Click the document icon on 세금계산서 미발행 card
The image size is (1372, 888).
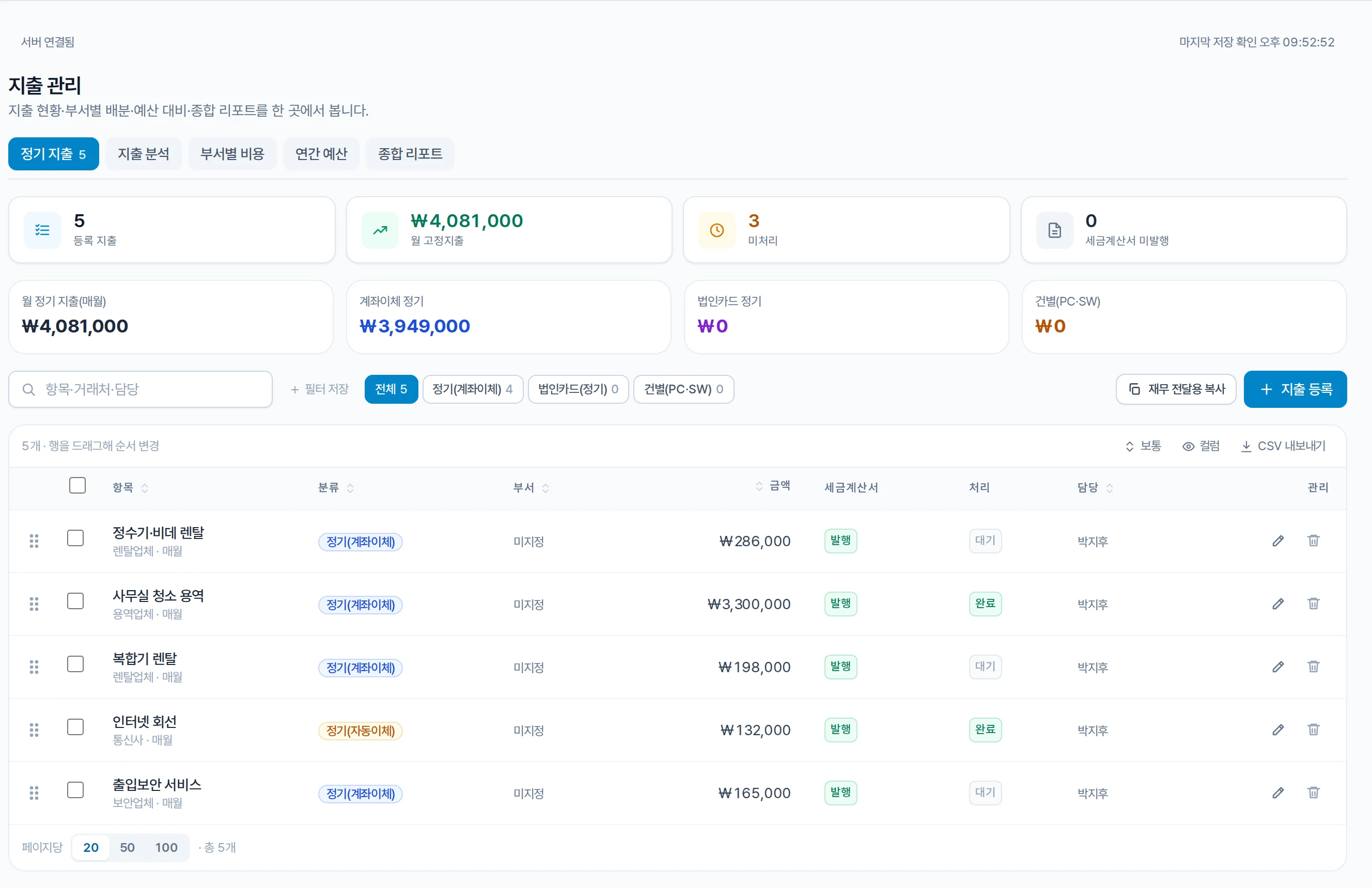(x=1054, y=230)
